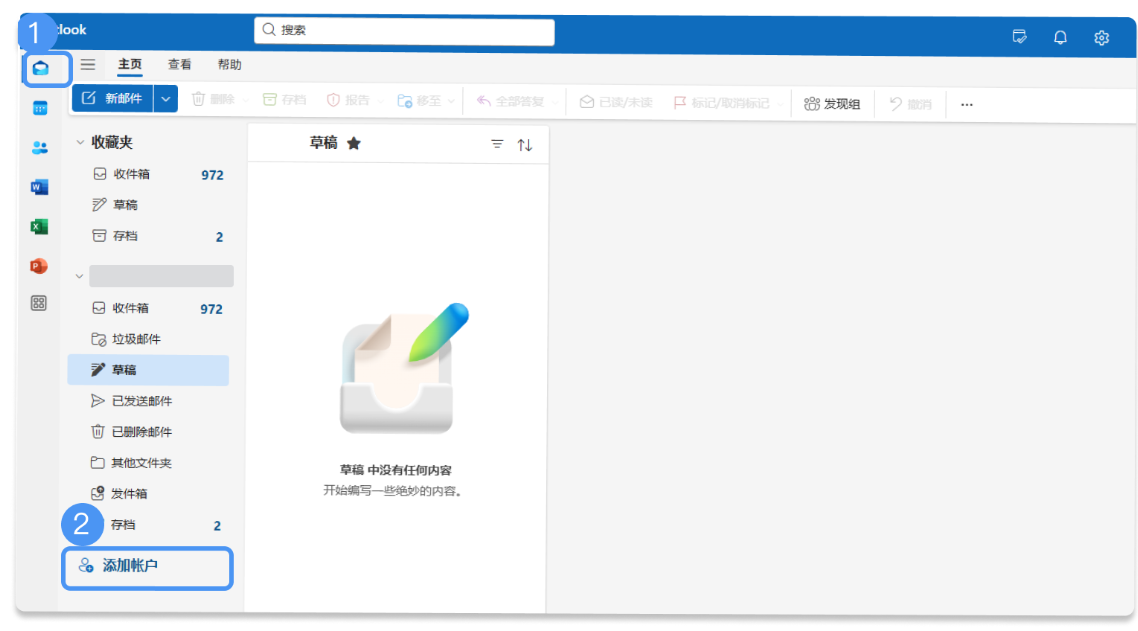Open the 帮助 tab
The width and height of the screenshot is (1138, 631).
[227, 64]
